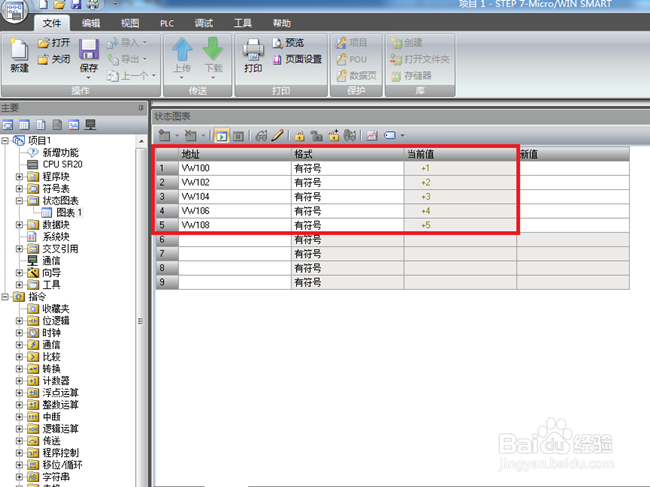Switch to the 帮助 ribbon tab
The width and height of the screenshot is (650, 487).
point(281,23)
